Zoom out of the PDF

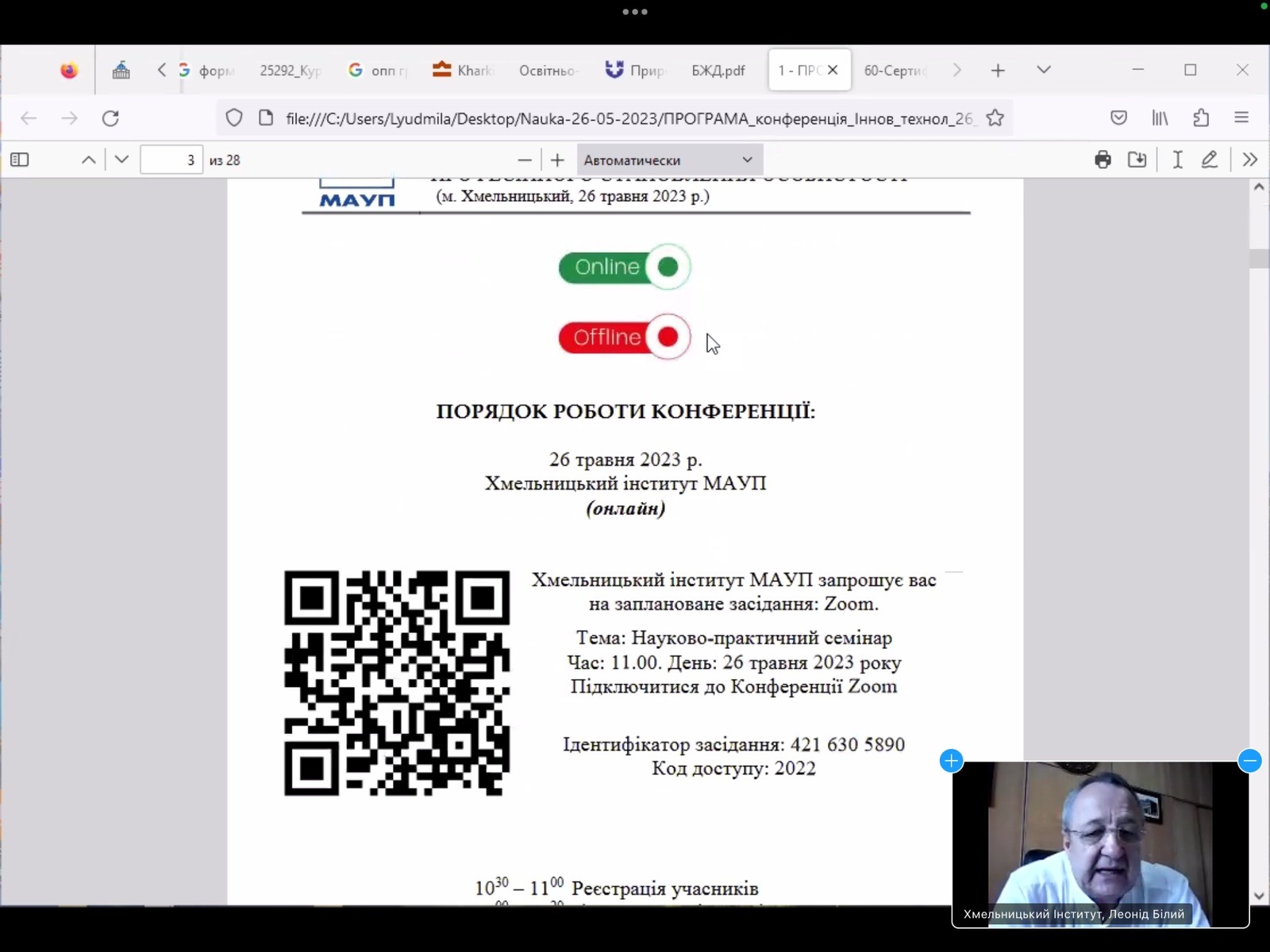(525, 160)
